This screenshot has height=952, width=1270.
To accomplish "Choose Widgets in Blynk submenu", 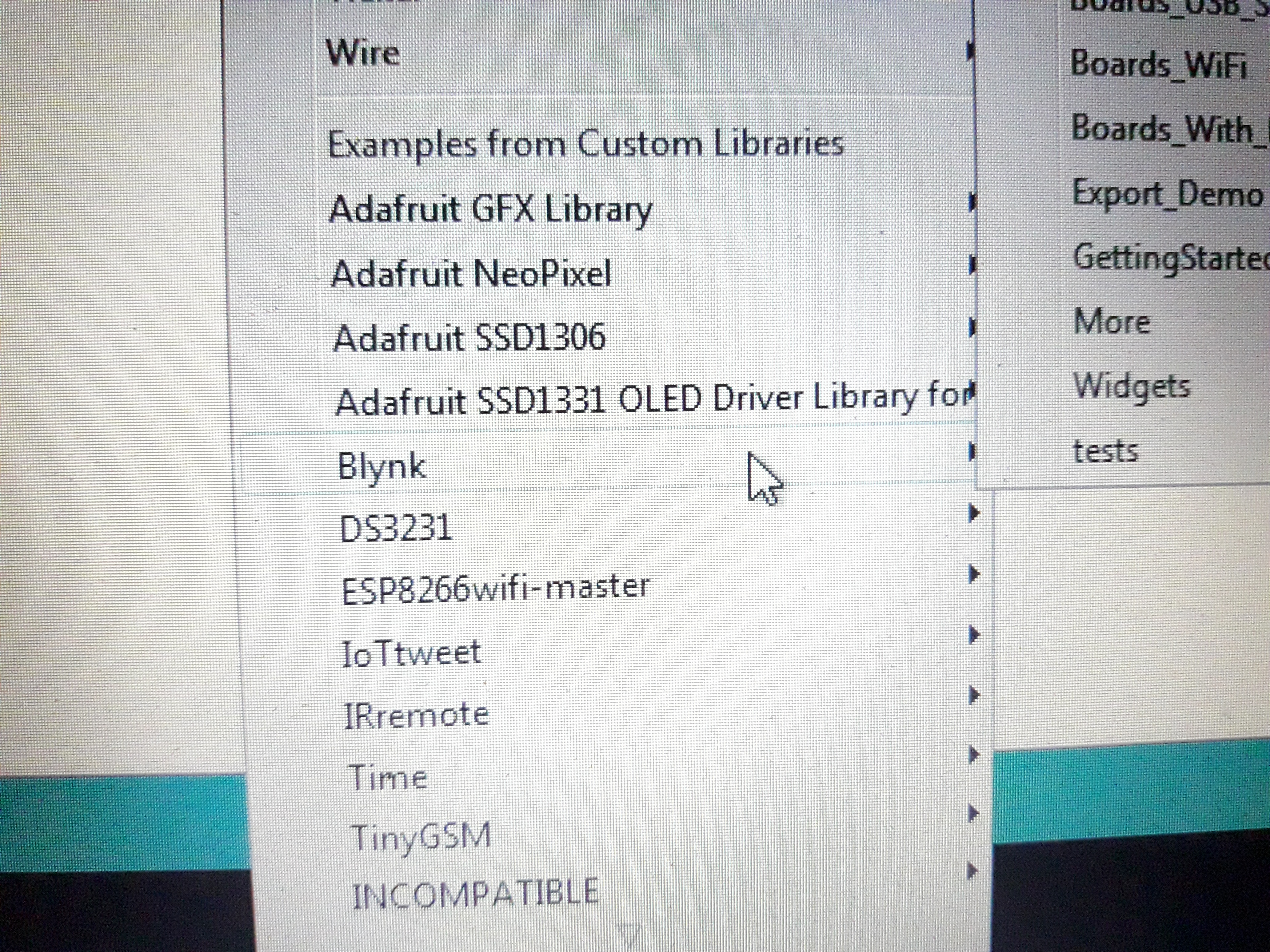I will [x=1132, y=386].
